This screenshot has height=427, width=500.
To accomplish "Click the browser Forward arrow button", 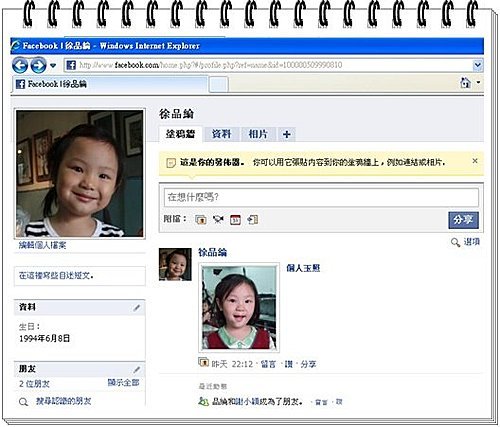I will [38, 65].
